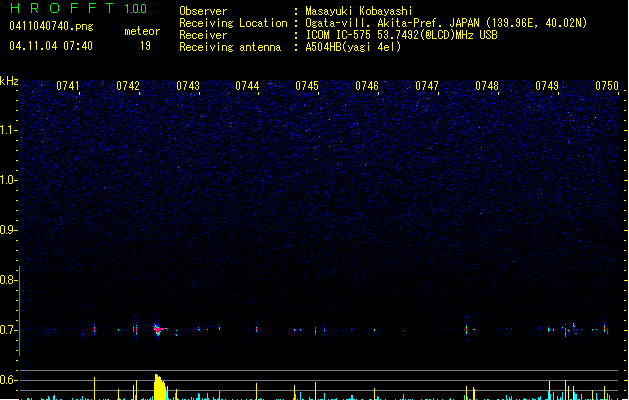Click the 0742 time marker
The height and width of the screenshot is (400, 629).
pos(128,86)
